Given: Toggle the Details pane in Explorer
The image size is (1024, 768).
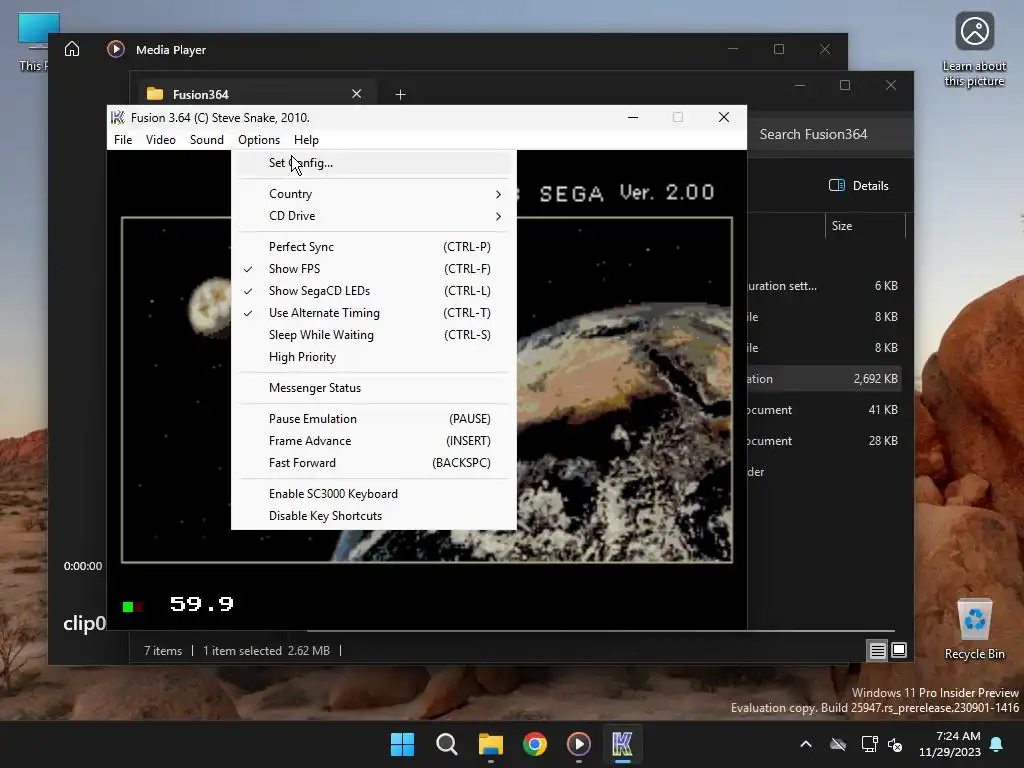Looking at the screenshot, I should [859, 185].
